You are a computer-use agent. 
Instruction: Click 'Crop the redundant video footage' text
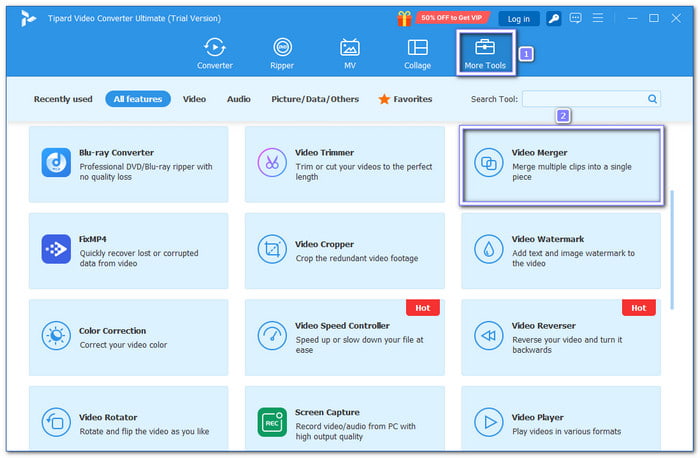357,258
